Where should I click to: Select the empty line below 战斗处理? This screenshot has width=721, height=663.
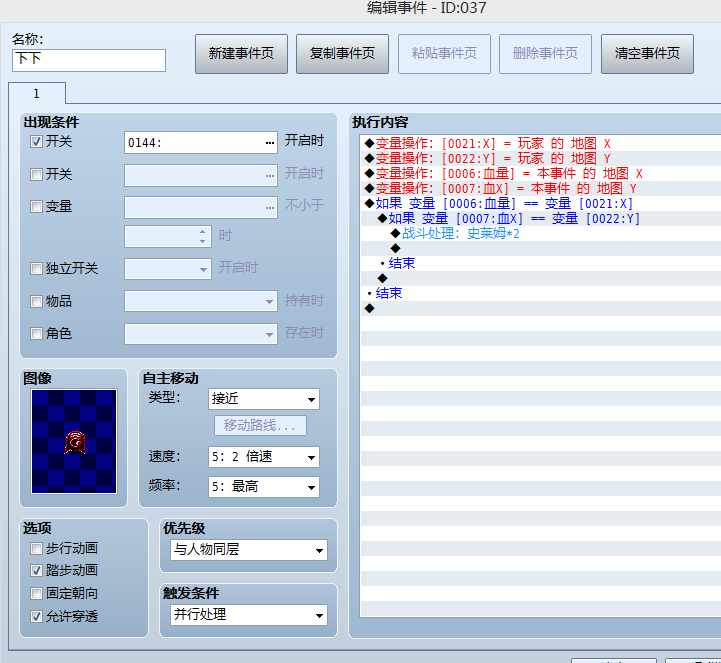(x=540, y=248)
